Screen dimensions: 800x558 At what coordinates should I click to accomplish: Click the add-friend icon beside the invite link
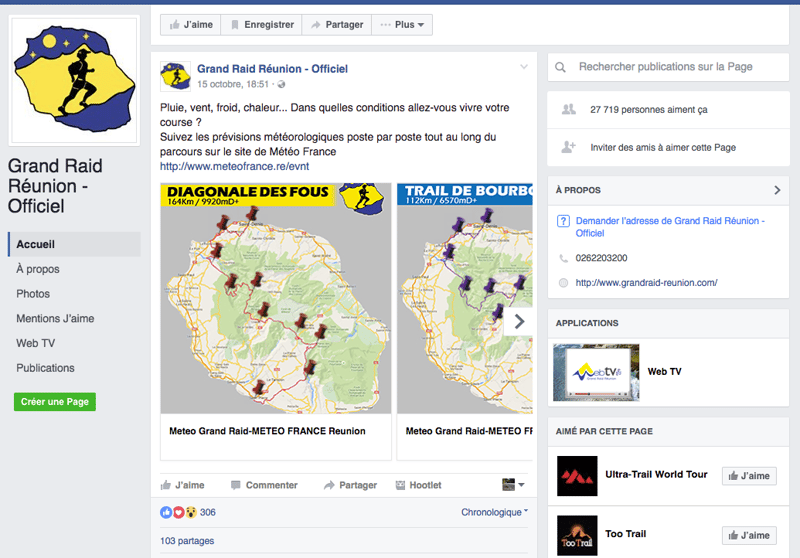tap(568, 147)
